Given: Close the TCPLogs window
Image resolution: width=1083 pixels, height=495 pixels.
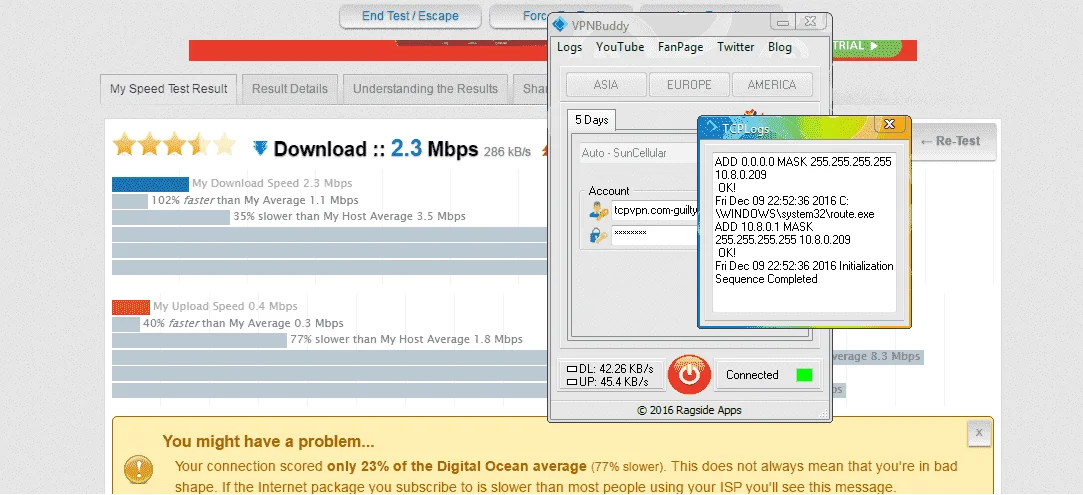Looking at the screenshot, I should tap(890, 124).
